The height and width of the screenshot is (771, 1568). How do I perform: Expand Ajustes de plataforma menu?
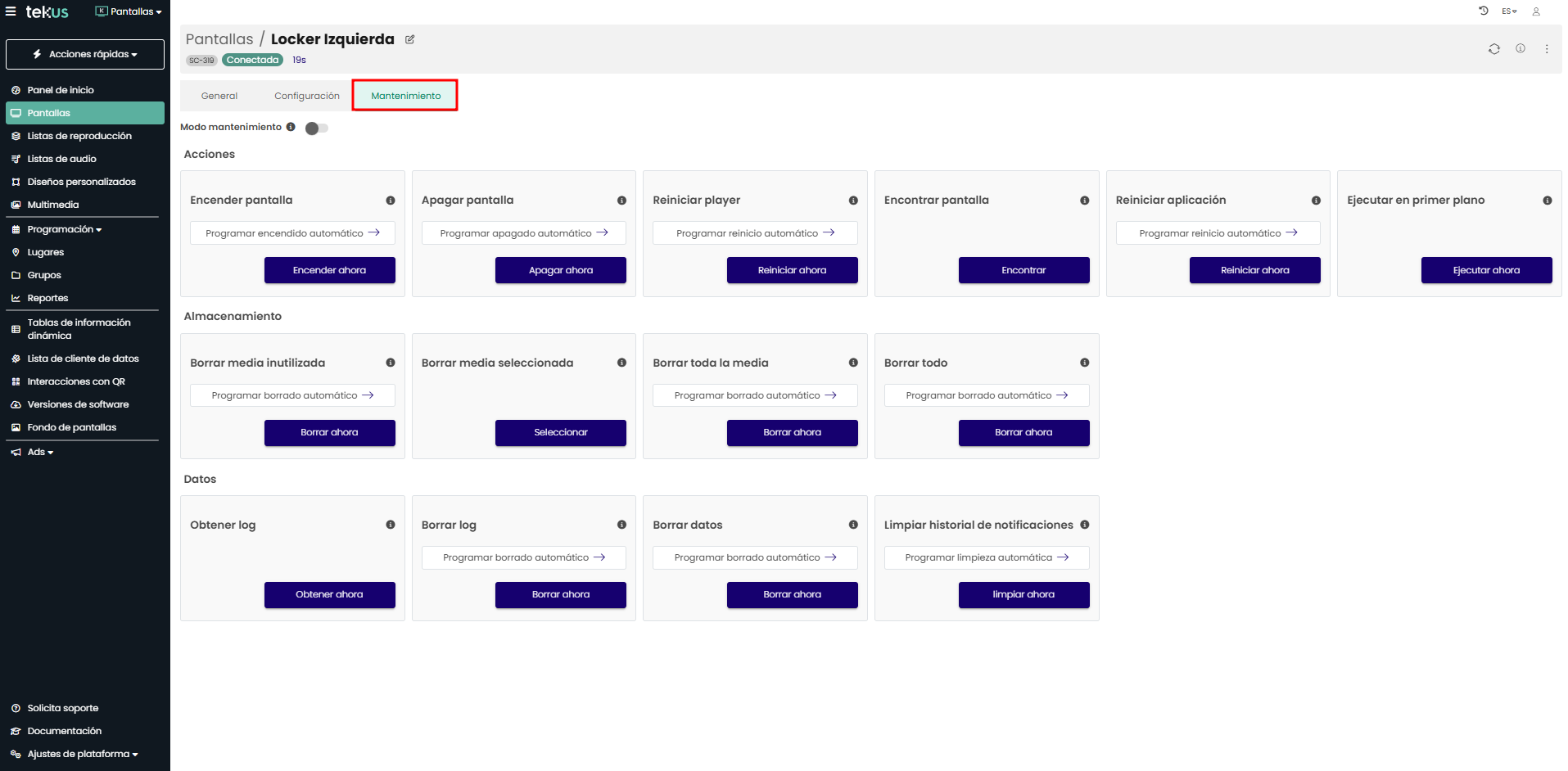click(82, 754)
